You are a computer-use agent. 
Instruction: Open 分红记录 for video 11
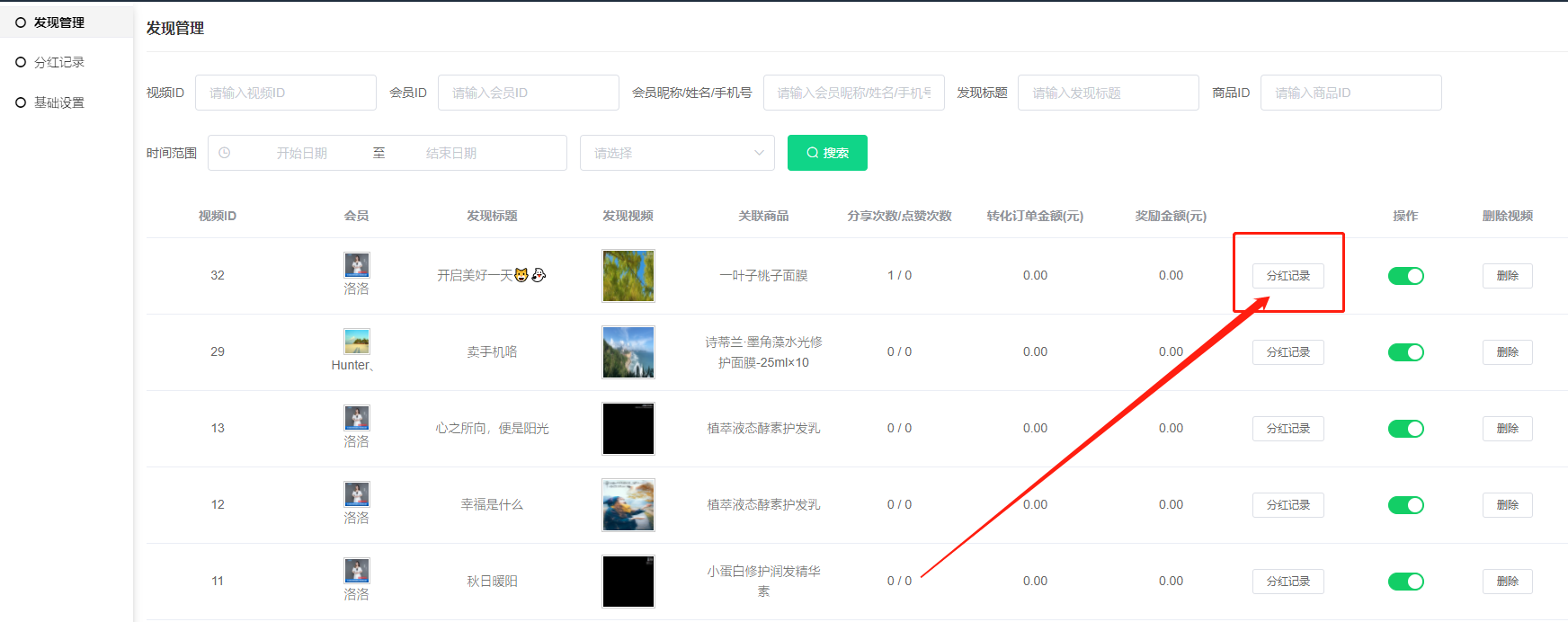[x=1288, y=582]
